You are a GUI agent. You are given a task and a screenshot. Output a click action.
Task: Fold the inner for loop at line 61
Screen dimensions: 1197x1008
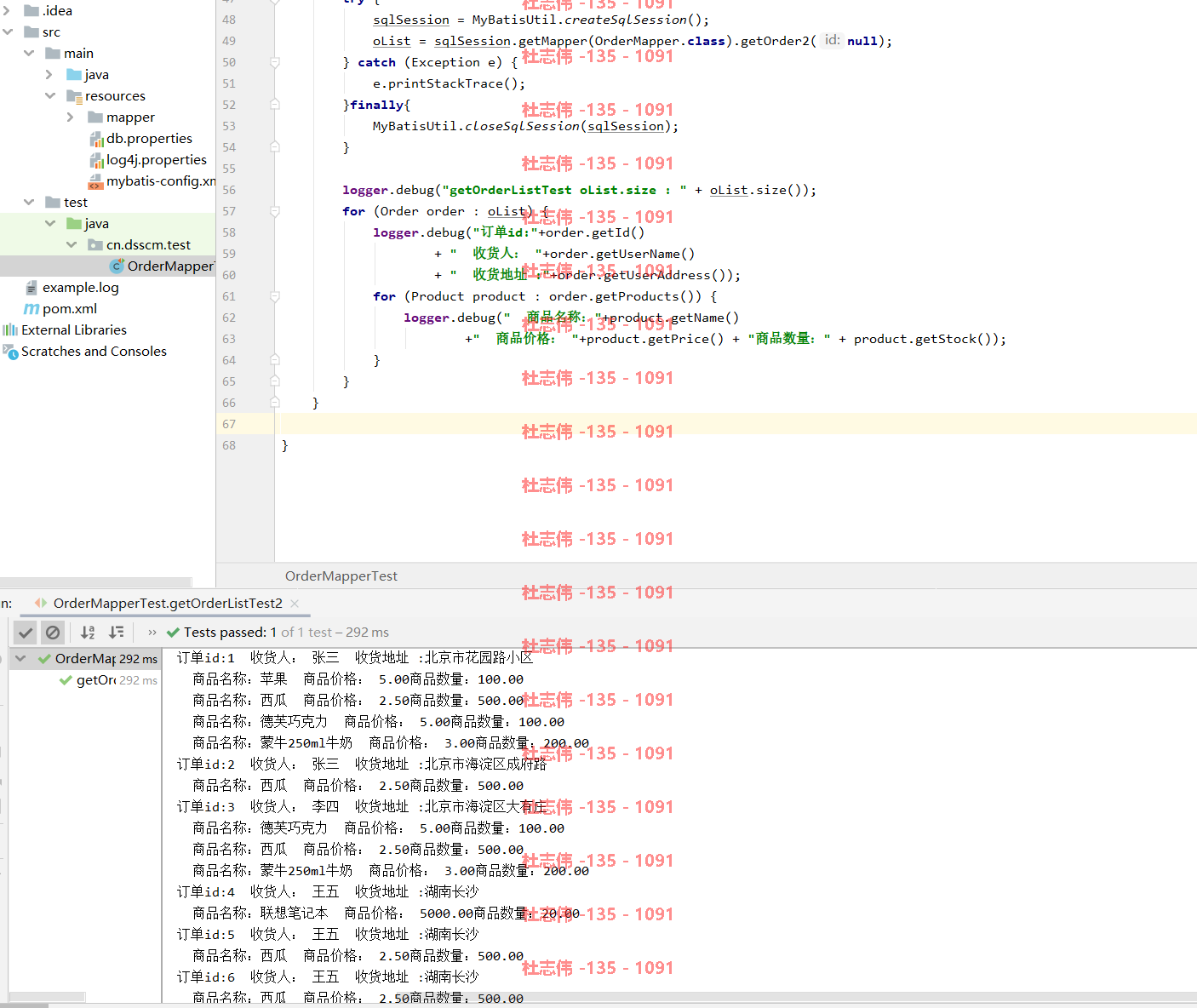click(275, 296)
